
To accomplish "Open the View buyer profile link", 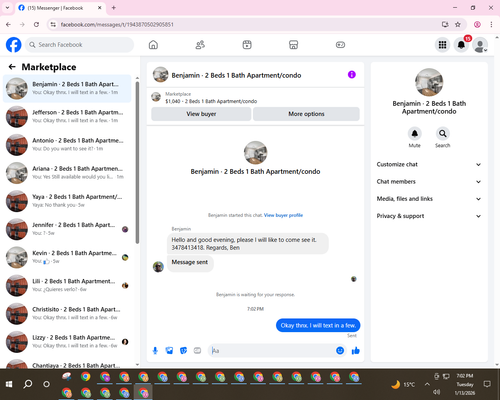I will point(283,215).
